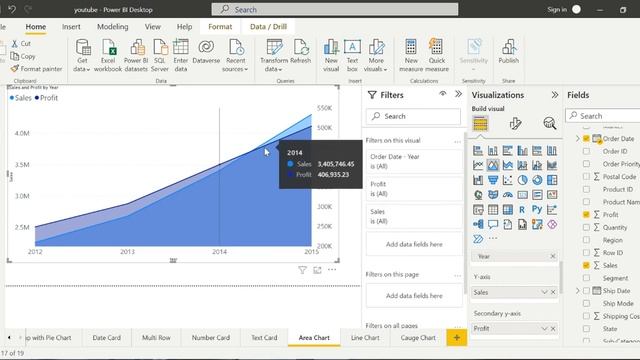This screenshot has width=640, height=360.
Task: Insert a Text box
Action: 352,47
